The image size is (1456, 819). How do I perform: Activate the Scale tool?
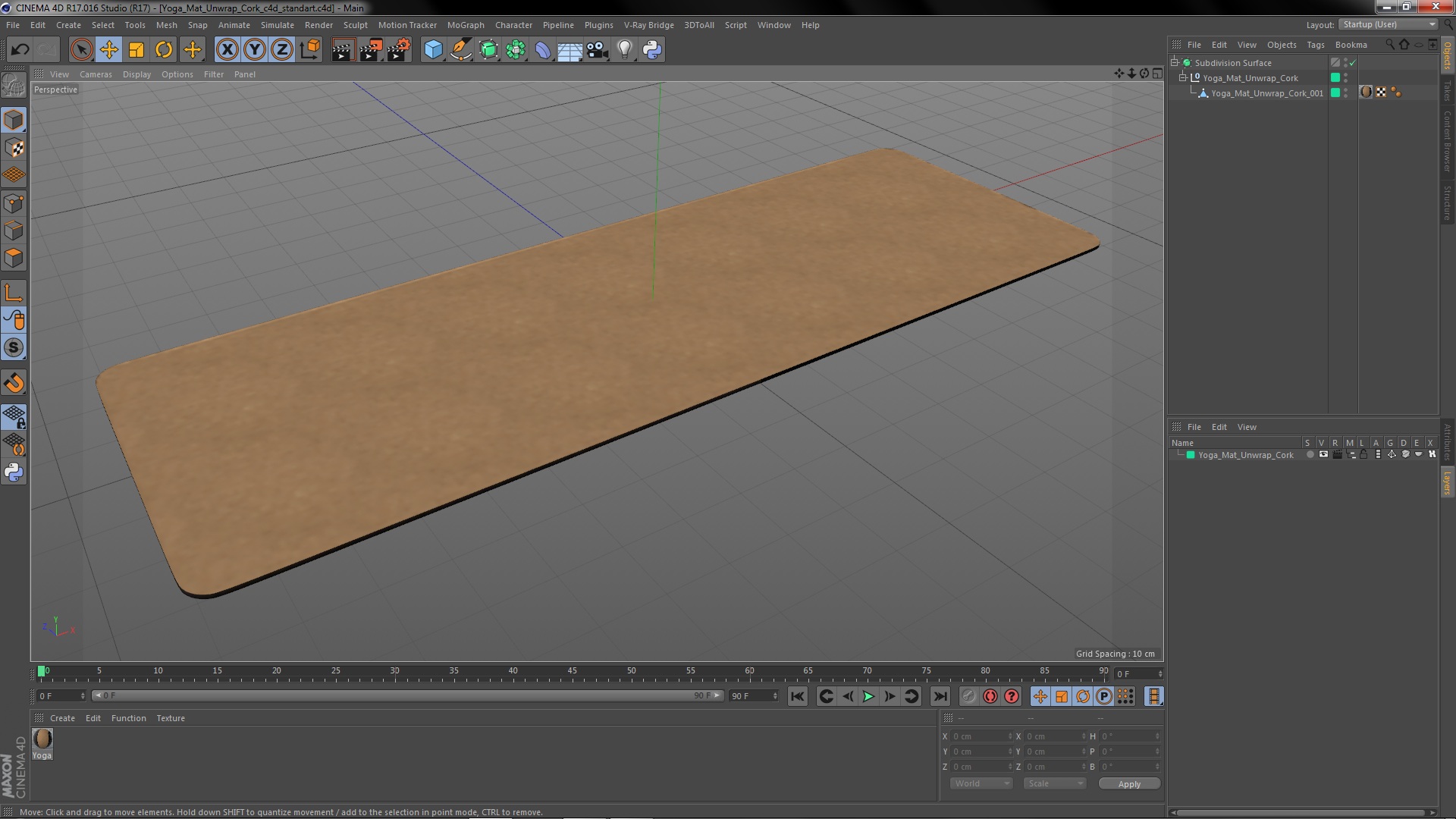pyautogui.click(x=136, y=50)
